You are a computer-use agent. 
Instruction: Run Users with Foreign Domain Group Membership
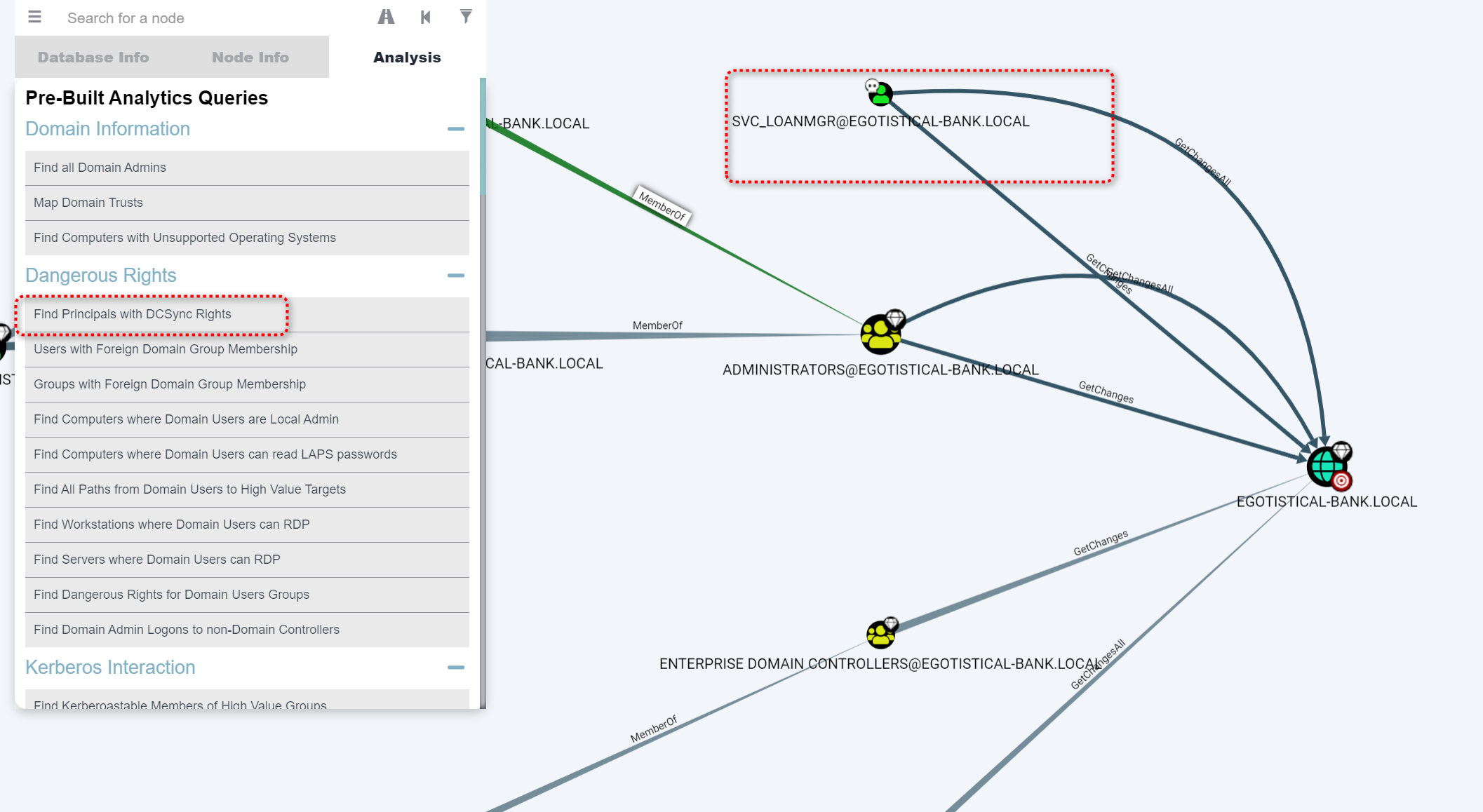[x=247, y=349]
